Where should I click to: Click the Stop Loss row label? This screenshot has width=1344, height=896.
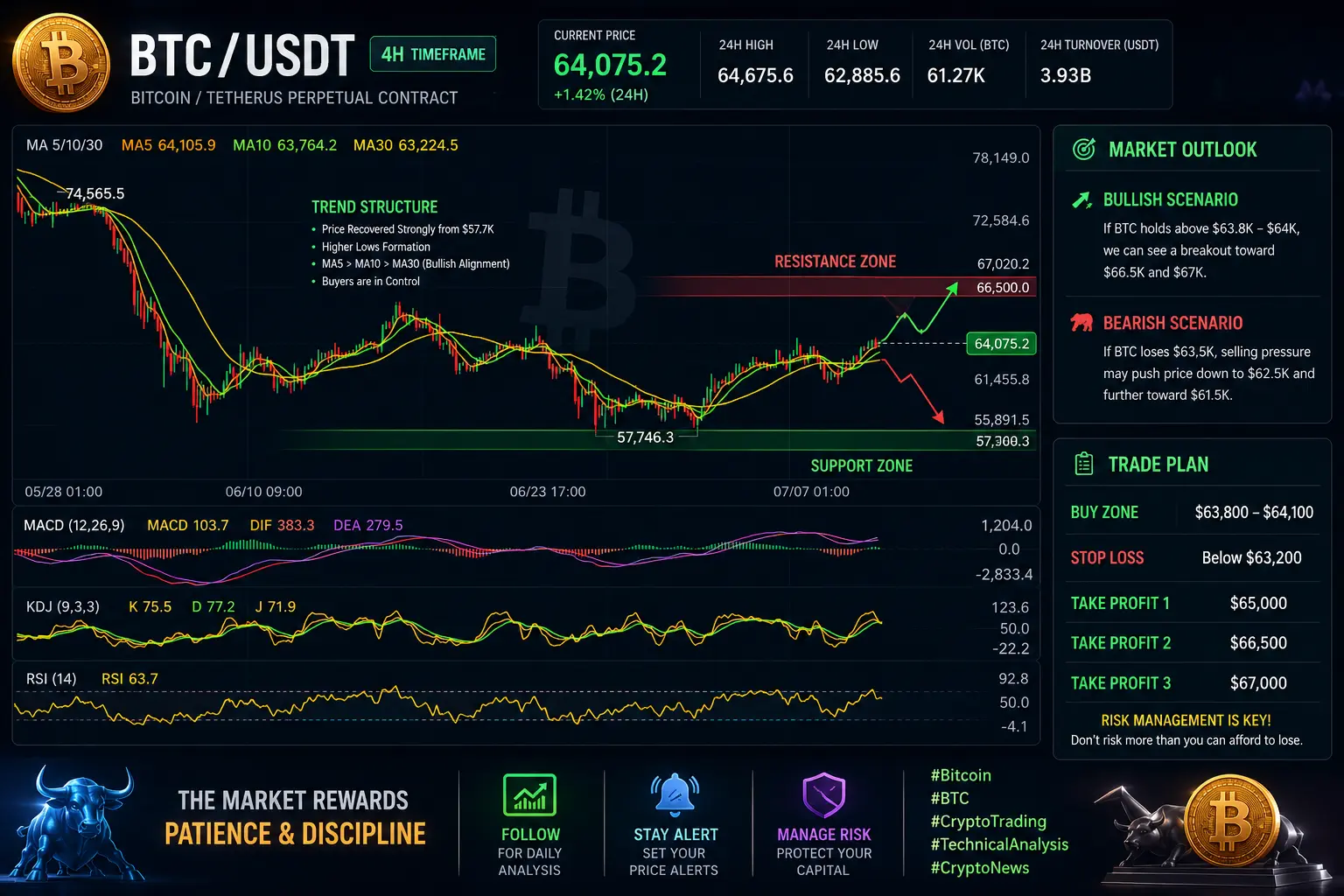[x=1107, y=558]
